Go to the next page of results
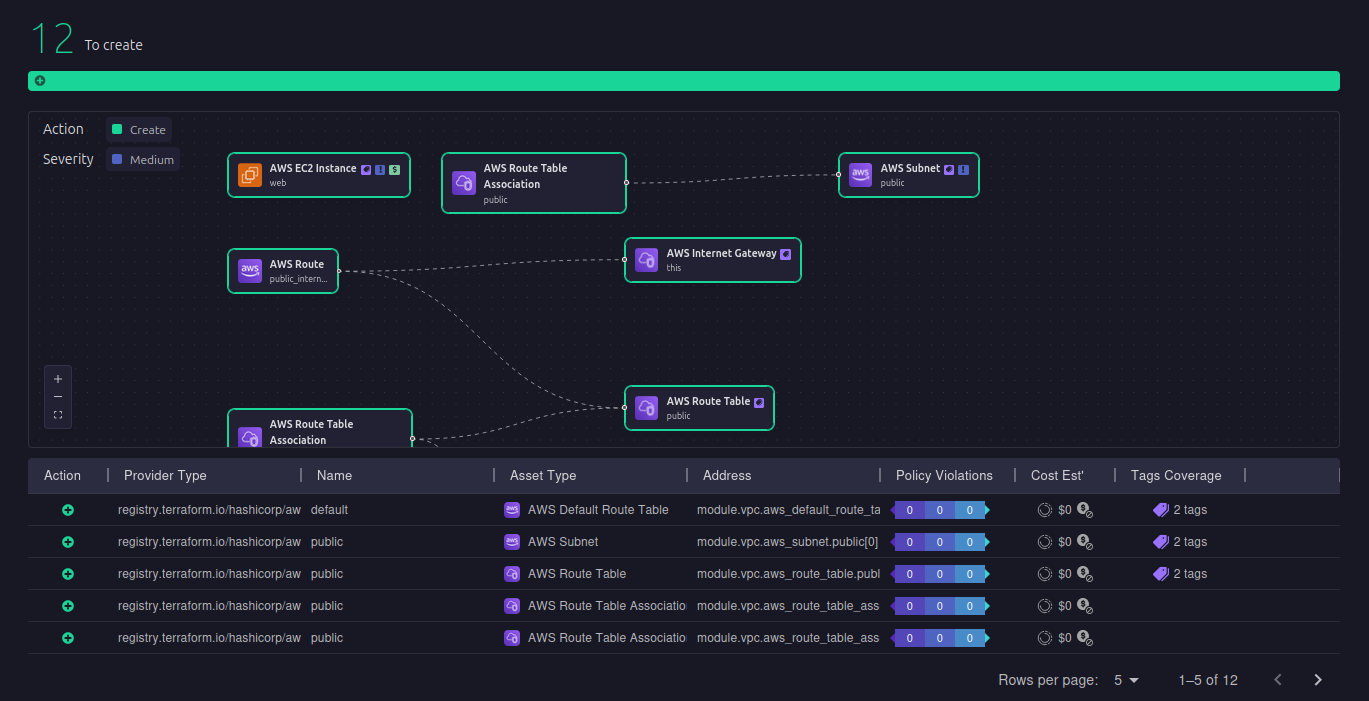 [1318, 680]
